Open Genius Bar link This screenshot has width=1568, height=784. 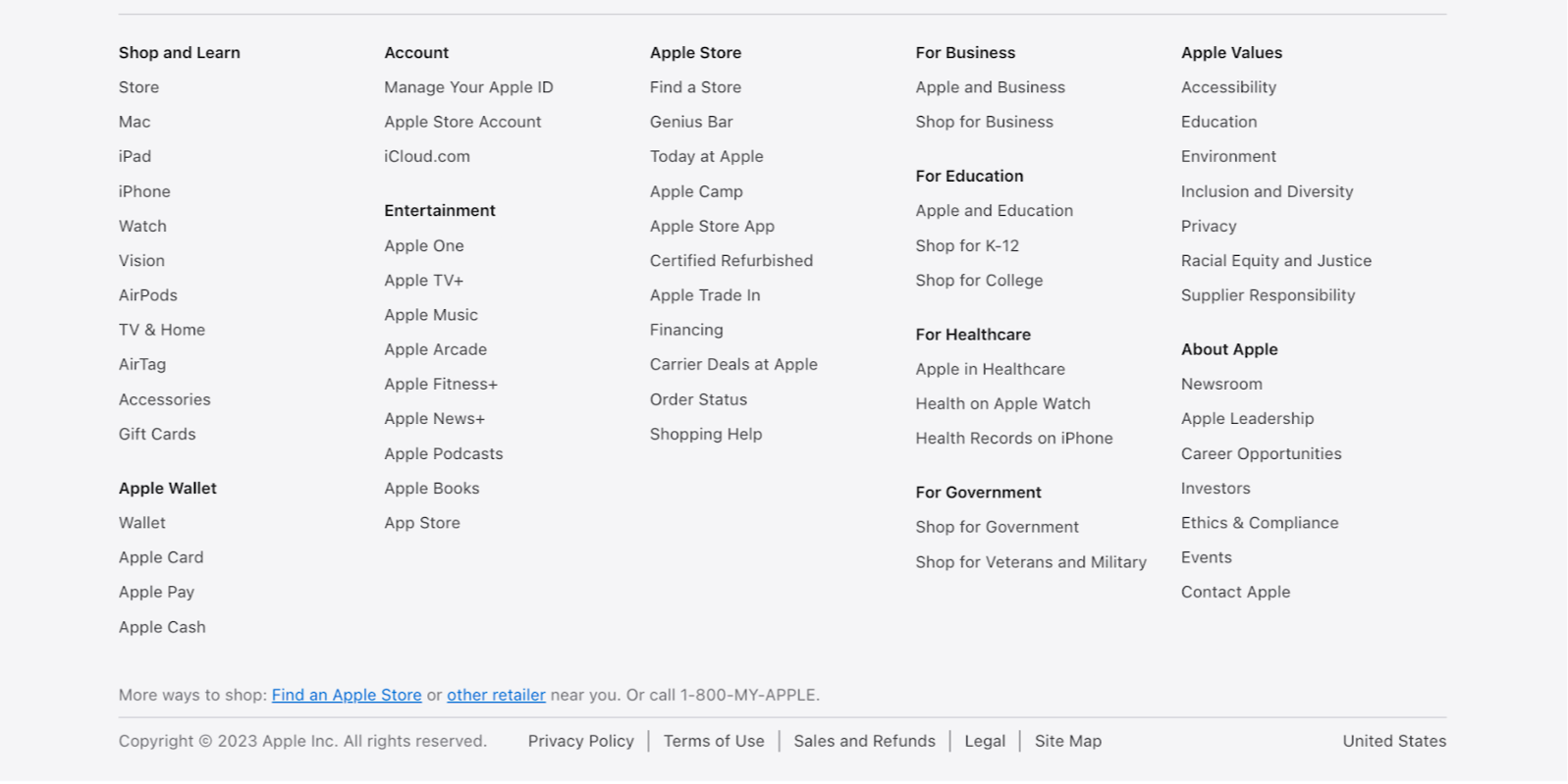pos(691,122)
